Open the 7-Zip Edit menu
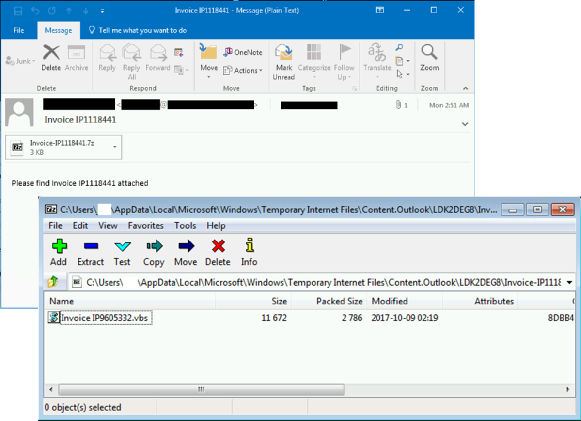The image size is (581, 421). tap(80, 226)
